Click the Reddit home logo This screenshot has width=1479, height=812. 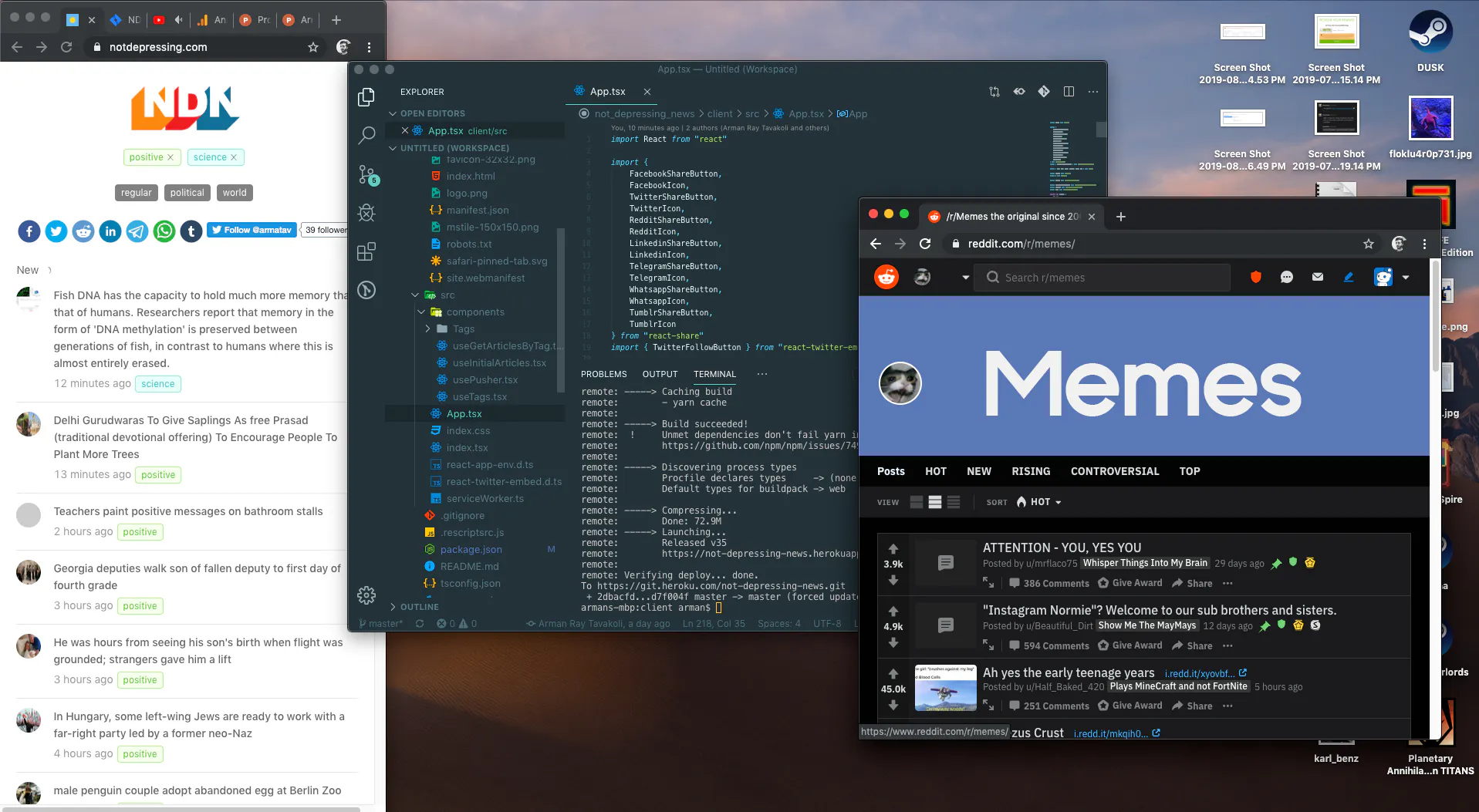pos(886,277)
